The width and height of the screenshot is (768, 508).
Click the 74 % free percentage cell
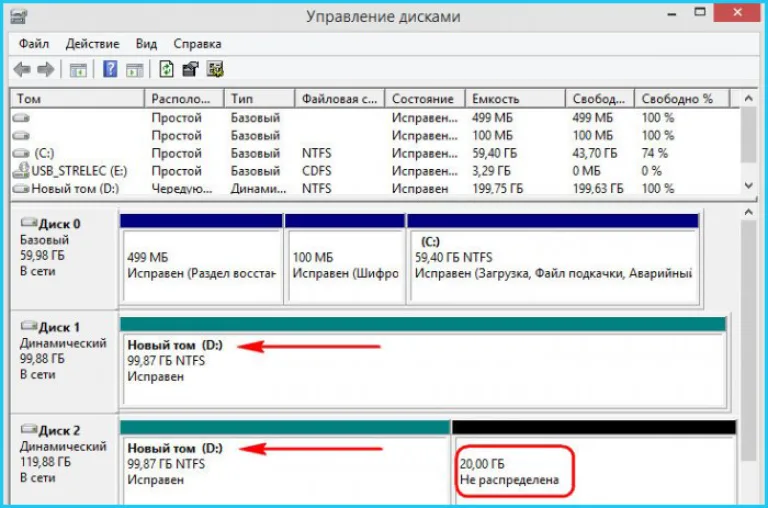[x=655, y=153]
